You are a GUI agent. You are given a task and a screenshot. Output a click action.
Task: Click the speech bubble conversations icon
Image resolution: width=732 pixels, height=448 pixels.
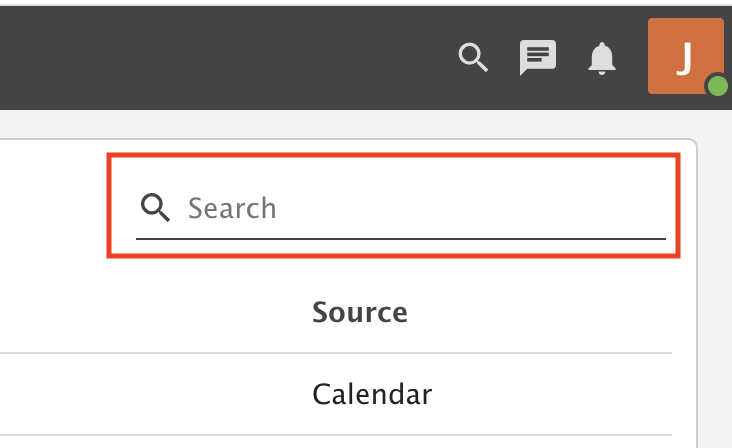pyautogui.click(x=538, y=57)
